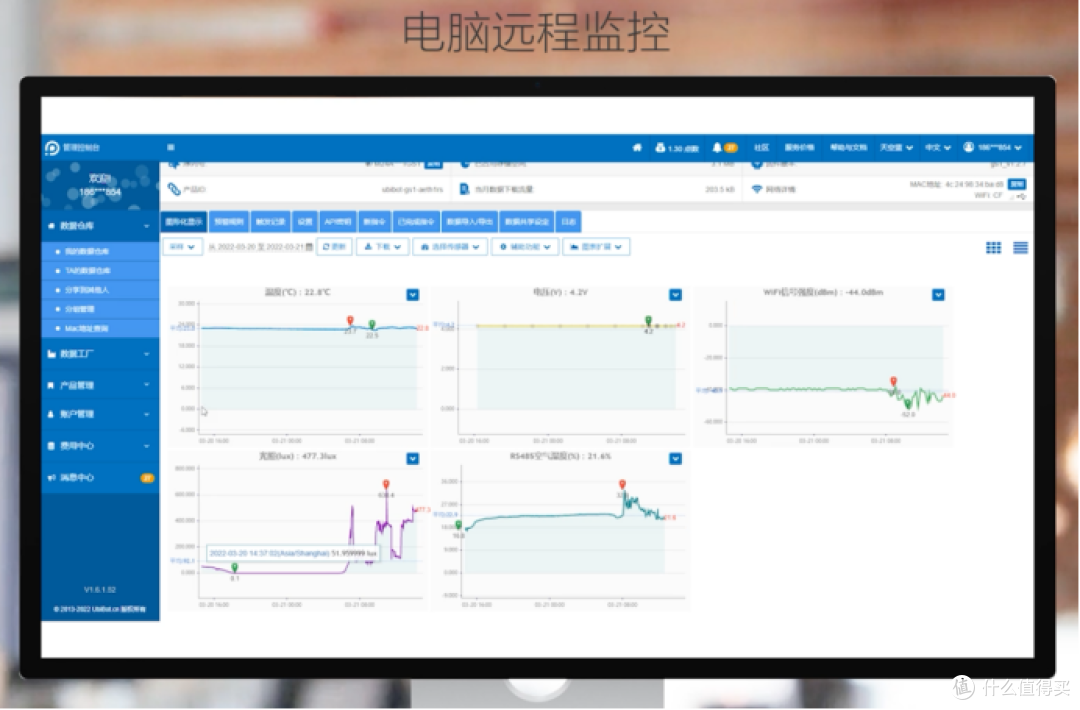1080x710 pixels.
Task: Open 分组管理 in sidebar
Action: [100, 309]
